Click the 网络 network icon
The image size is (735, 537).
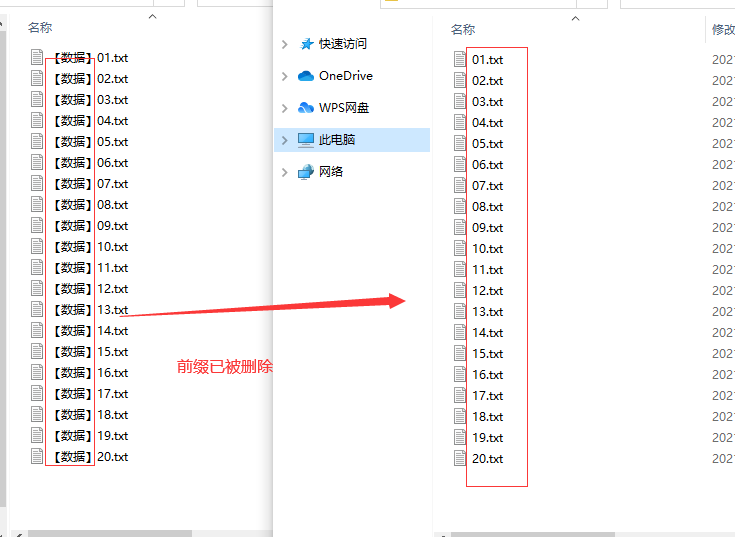point(306,172)
